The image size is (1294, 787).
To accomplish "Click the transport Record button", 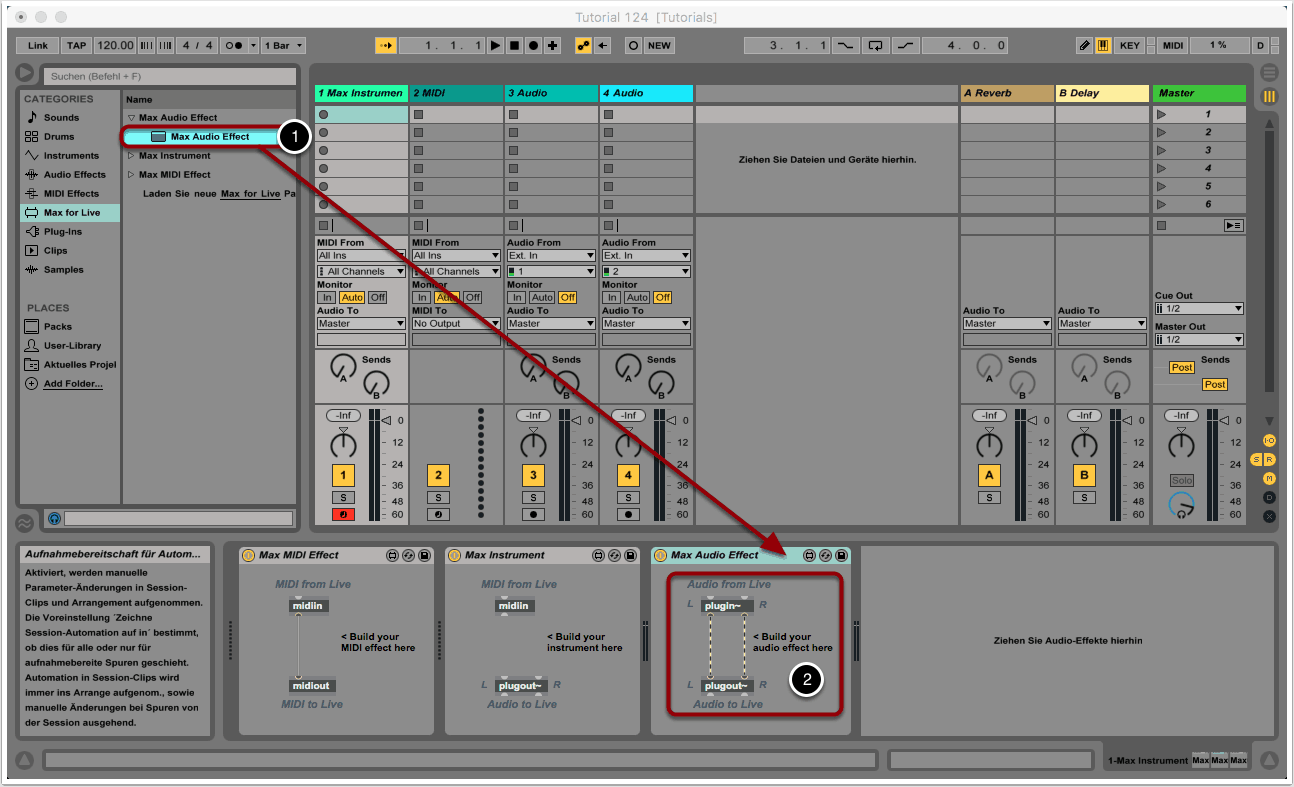I will tap(534, 46).
